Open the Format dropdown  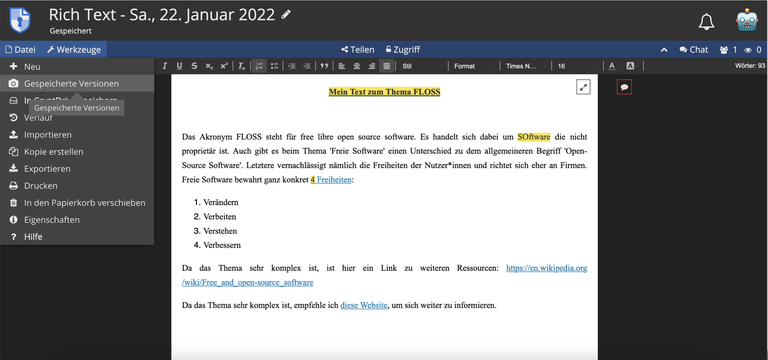[474, 66]
